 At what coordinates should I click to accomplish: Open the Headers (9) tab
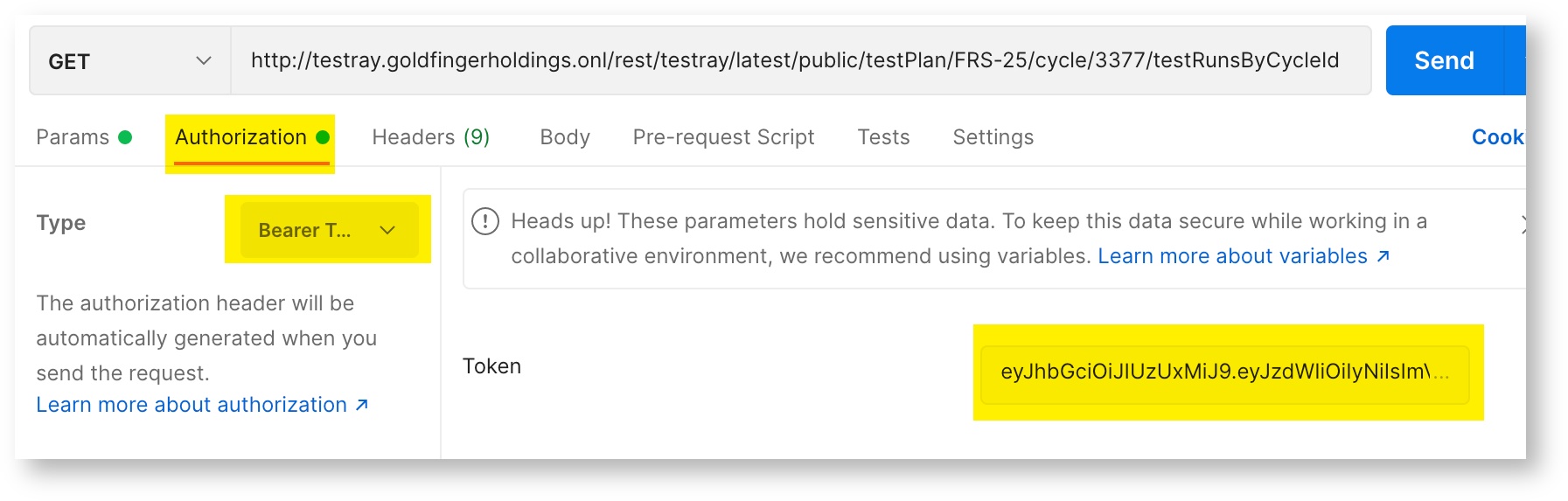430,137
